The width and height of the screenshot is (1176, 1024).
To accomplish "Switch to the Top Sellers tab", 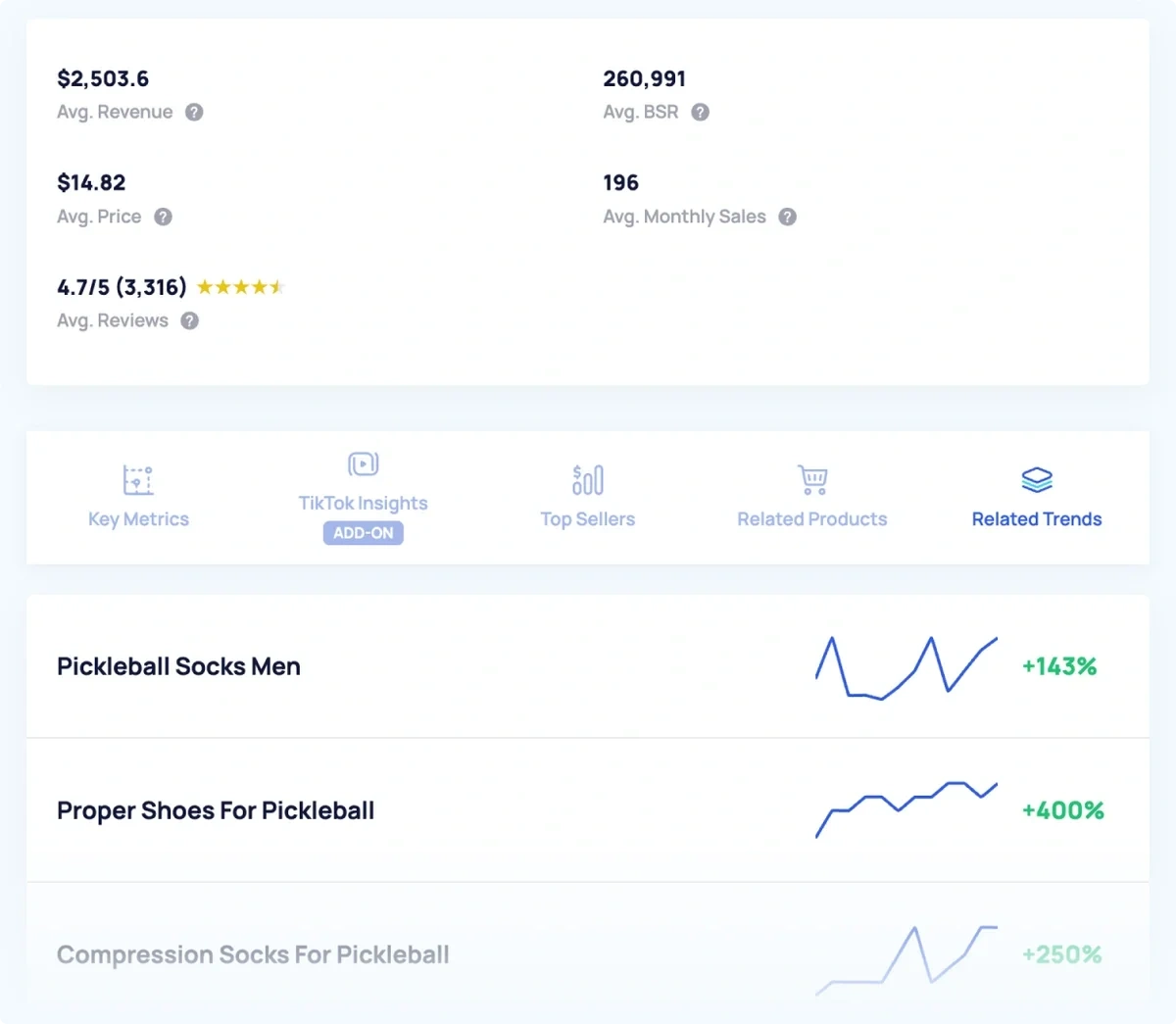I will (x=587, y=518).
